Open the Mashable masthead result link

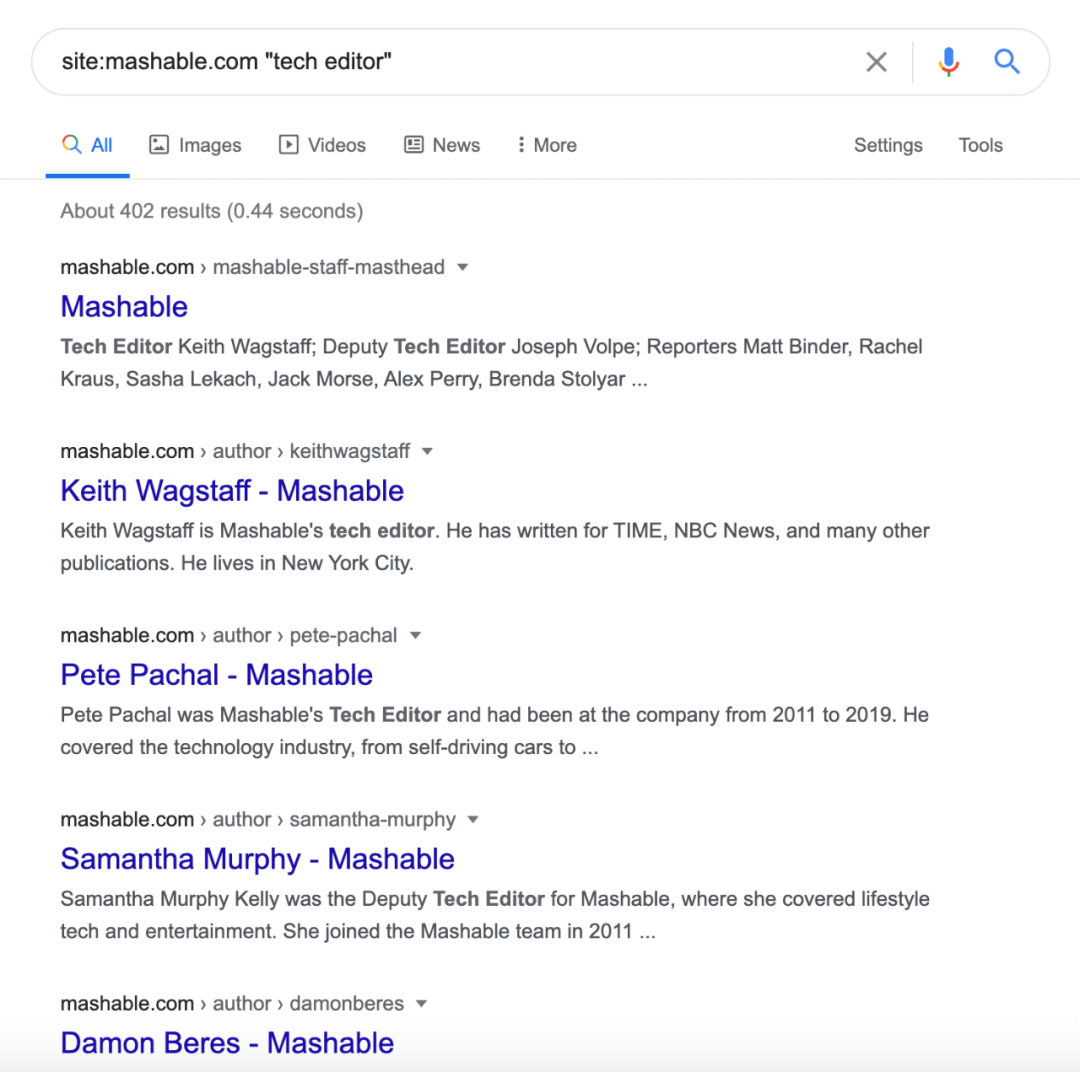point(124,307)
